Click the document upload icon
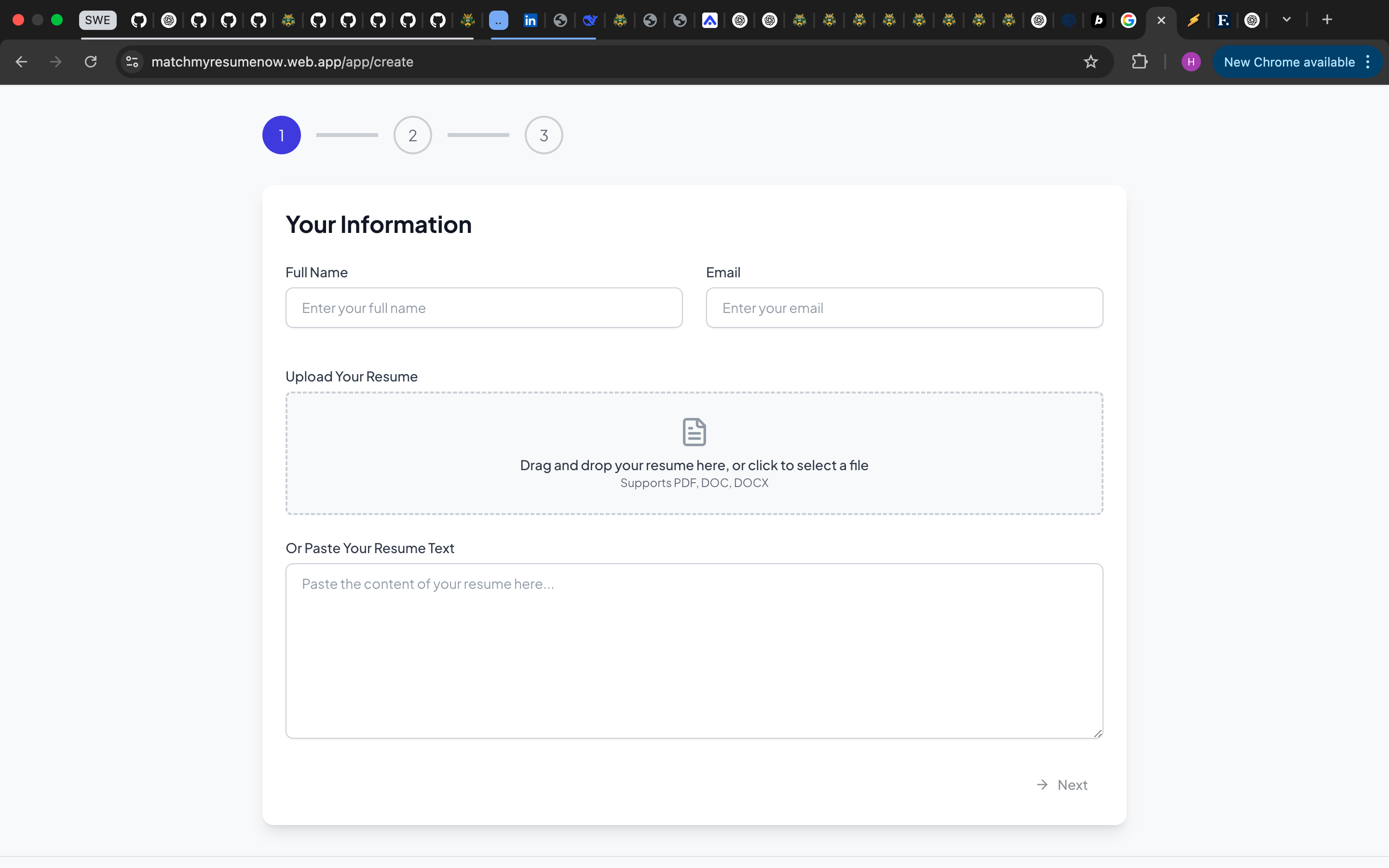Image resolution: width=1389 pixels, height=868 pixels. [694, 432]
